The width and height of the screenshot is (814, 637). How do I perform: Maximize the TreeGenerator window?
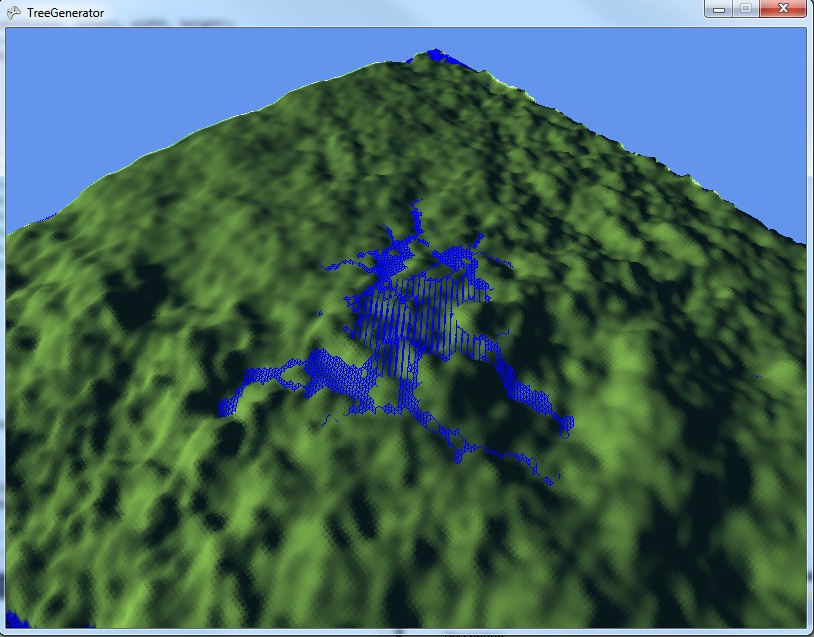tap(745, 9)
